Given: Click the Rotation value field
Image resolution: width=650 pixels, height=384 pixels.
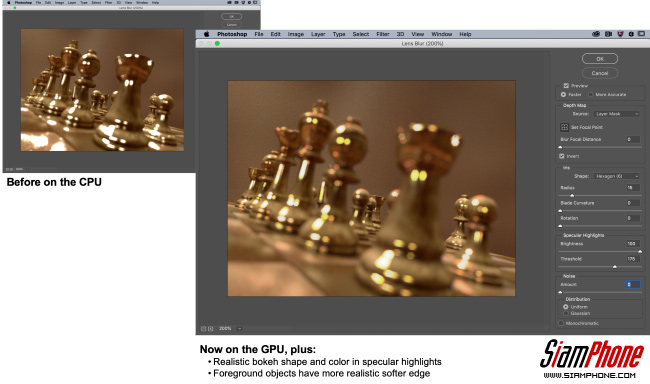Looking at the screenshot, I should [633, 218].
